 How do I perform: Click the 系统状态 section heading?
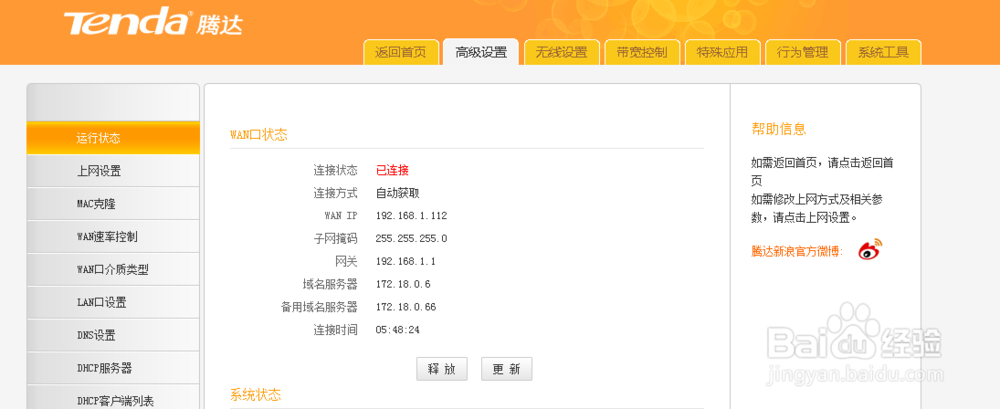tap(255, 394)
